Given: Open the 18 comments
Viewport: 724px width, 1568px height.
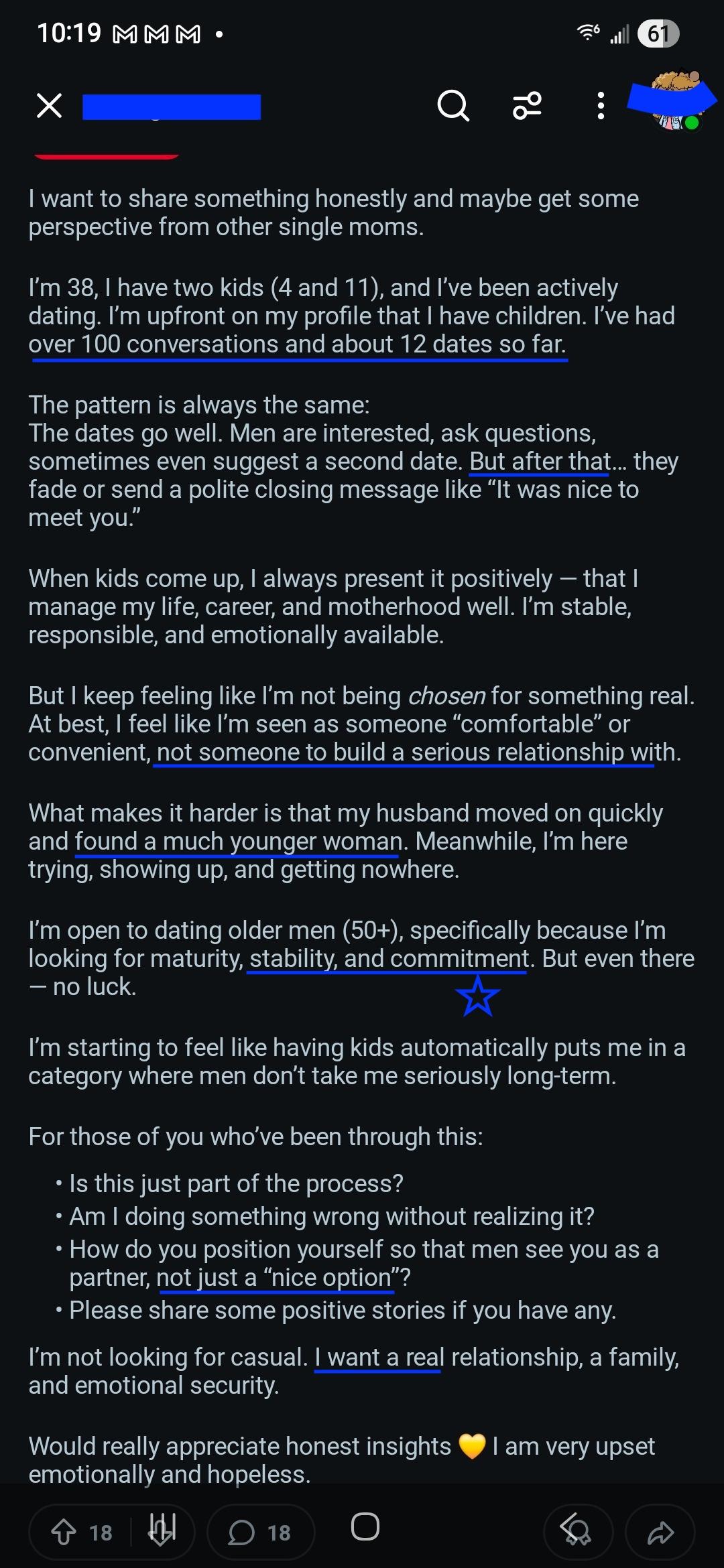Looking at the screenshot, I should [260, 1532].
